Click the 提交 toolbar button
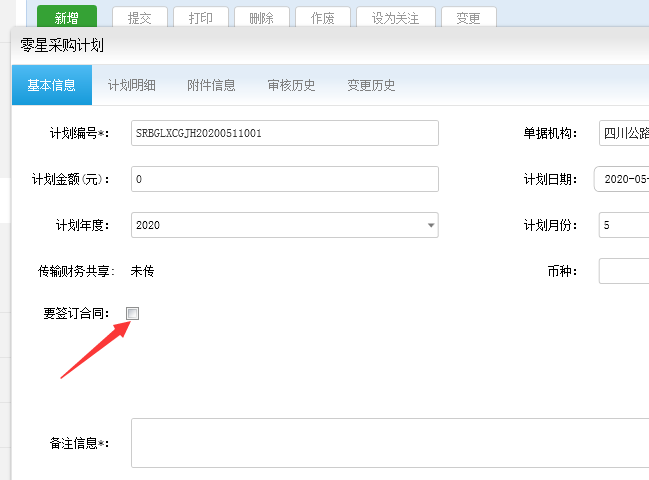This screenshot has height=480, width=649. coord(139,18)
